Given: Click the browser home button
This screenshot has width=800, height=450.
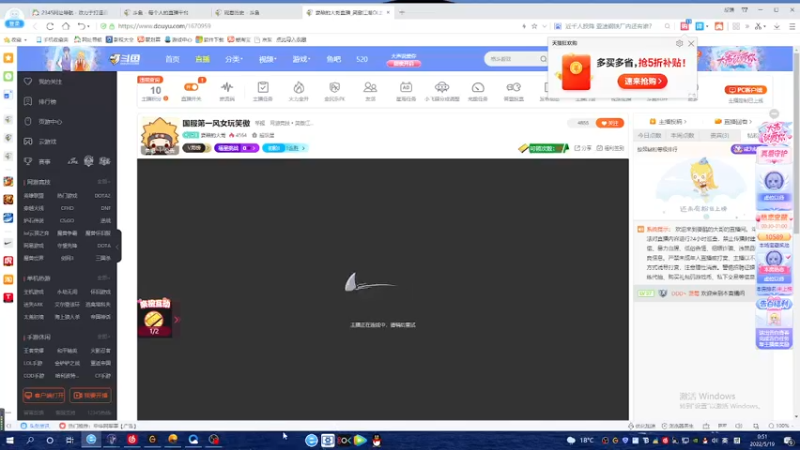Looking at the screenshot, I should (66, 26).
